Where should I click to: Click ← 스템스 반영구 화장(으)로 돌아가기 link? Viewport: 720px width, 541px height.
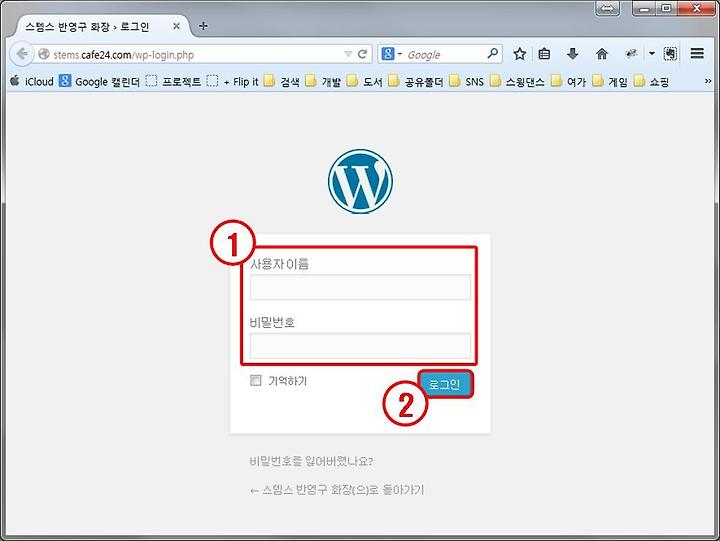[337, 490]
